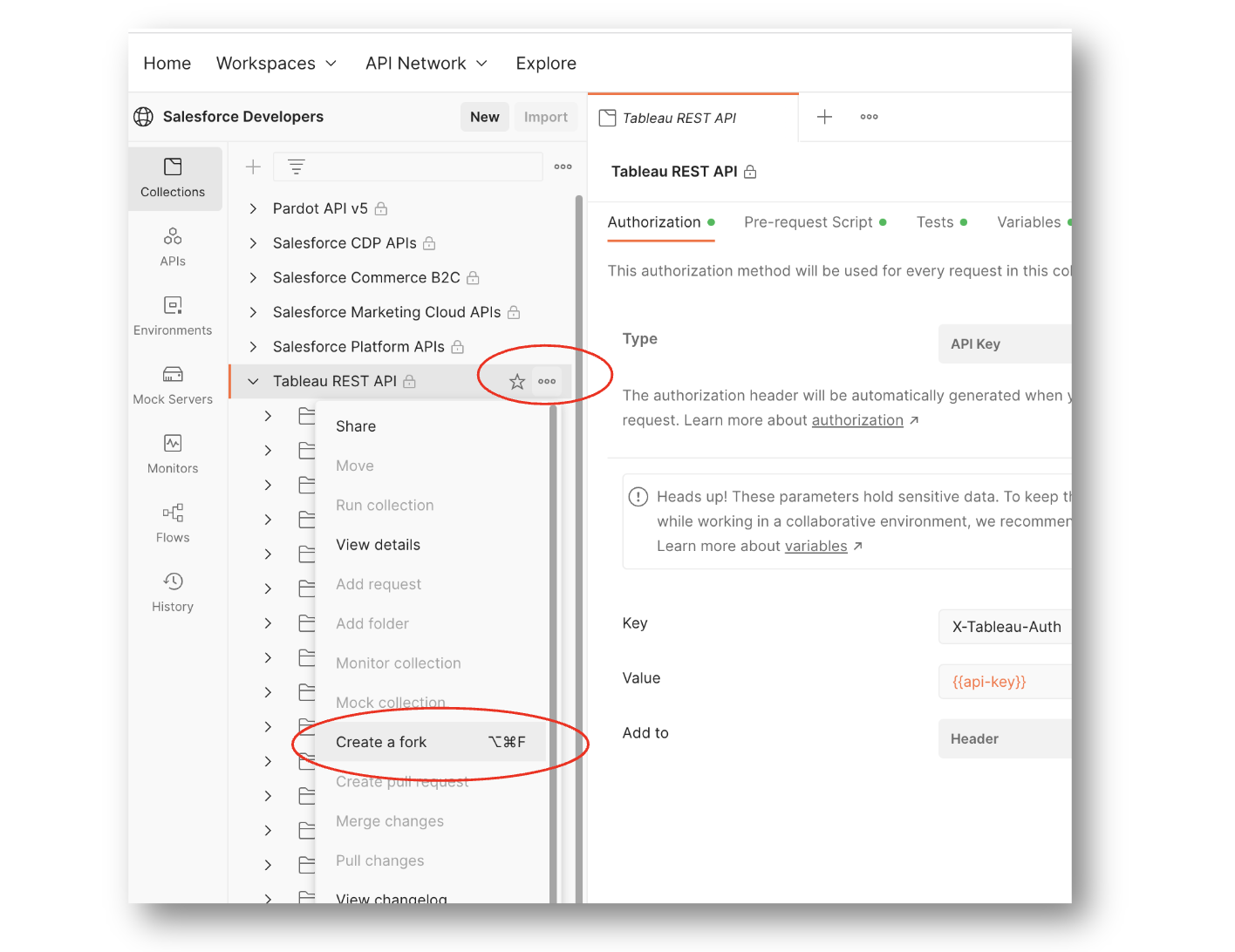Open the History sidebar panel
Image resolution: width=1235 pixels, height=952 pixels.
173,593
